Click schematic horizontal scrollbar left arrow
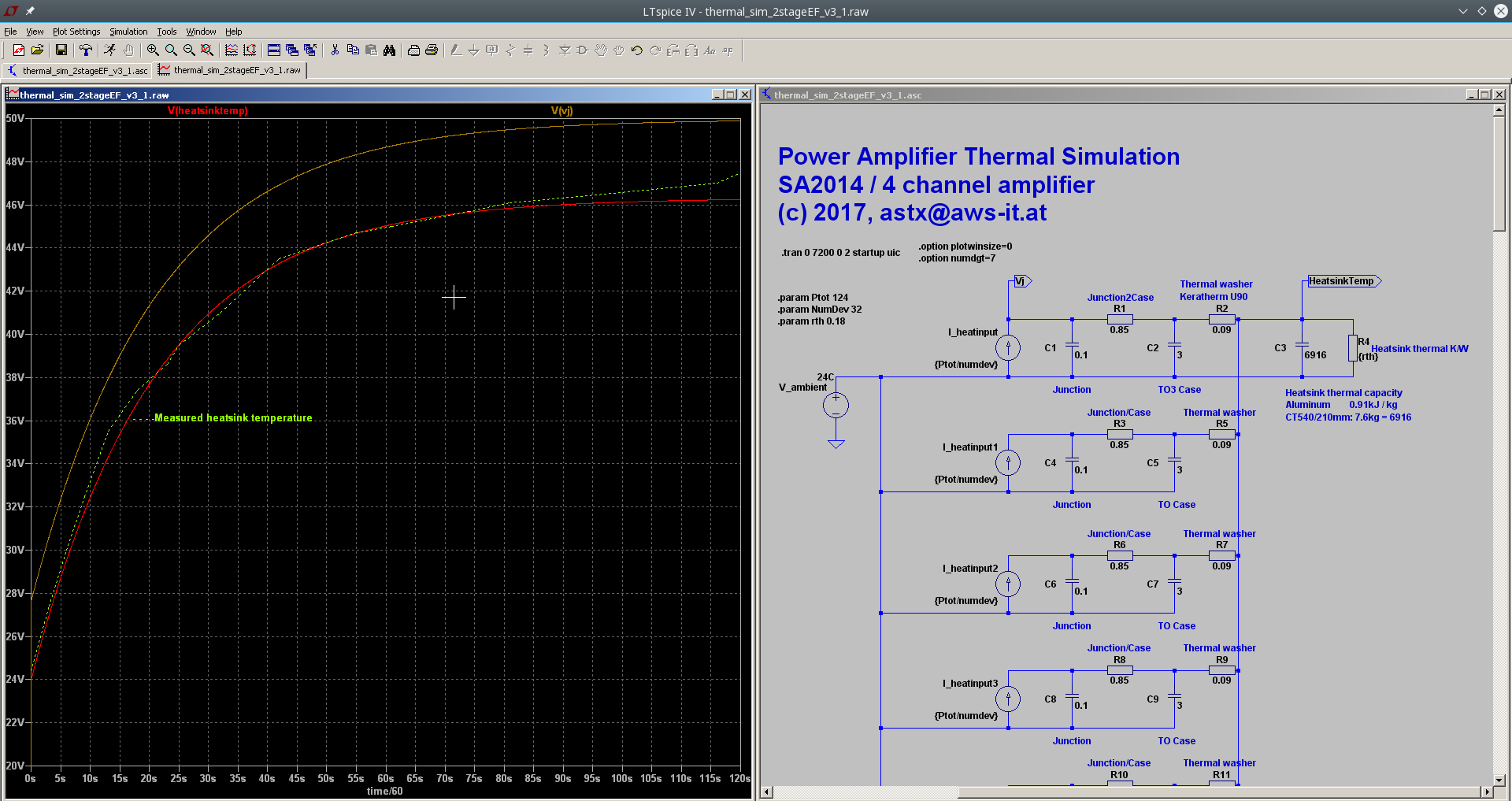Image resolution: width=1512 pixels, height=801 pixels. click(767, 792)
